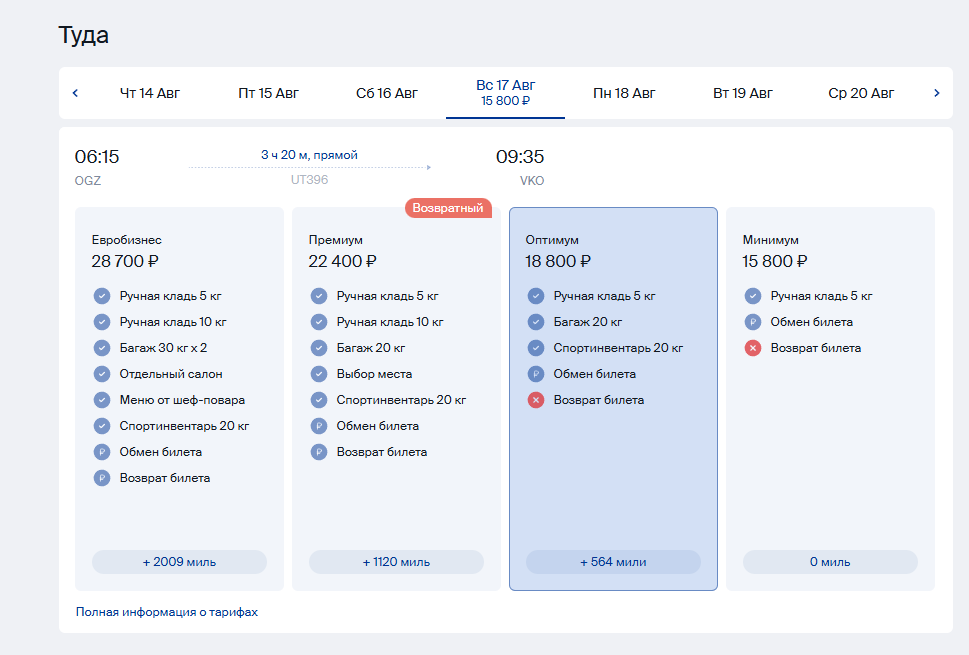Switch to Пн 18 Авг date tab

(624, 93)
